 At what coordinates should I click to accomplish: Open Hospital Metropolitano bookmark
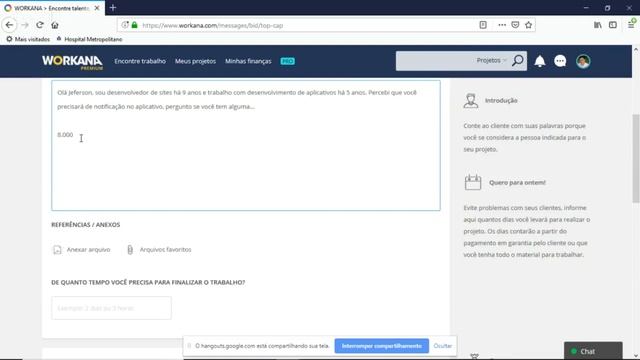(89, 39)
